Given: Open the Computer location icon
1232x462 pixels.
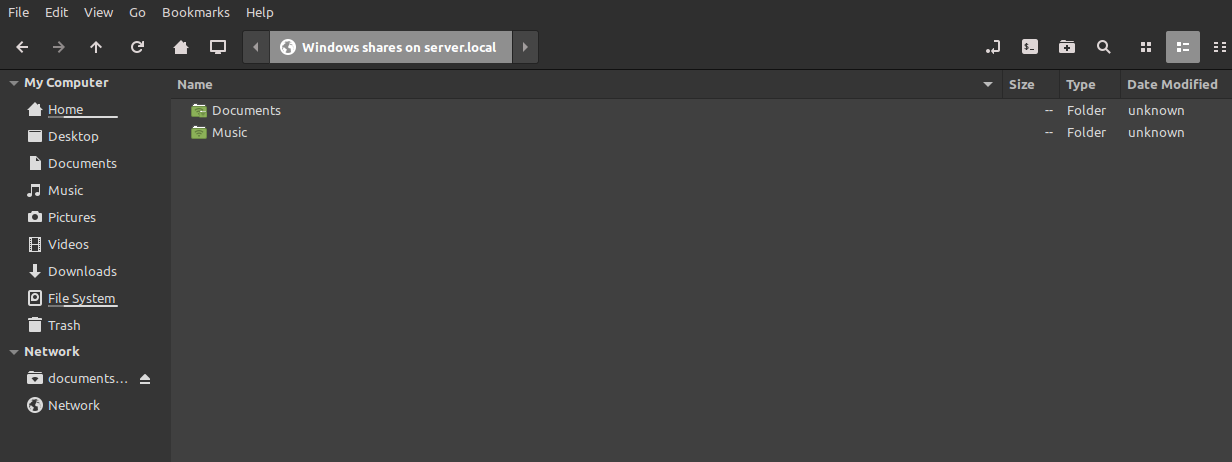Looking at the screenshot, I should tap(217, 47).
